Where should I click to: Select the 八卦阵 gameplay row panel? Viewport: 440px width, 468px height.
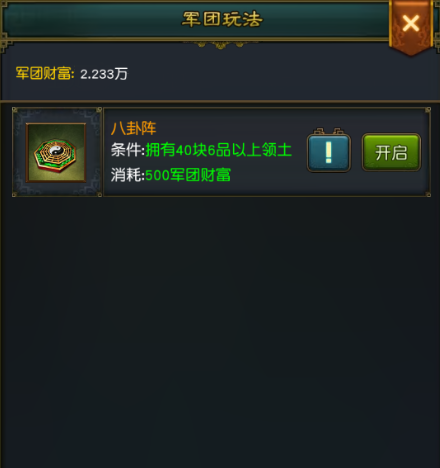221,152
